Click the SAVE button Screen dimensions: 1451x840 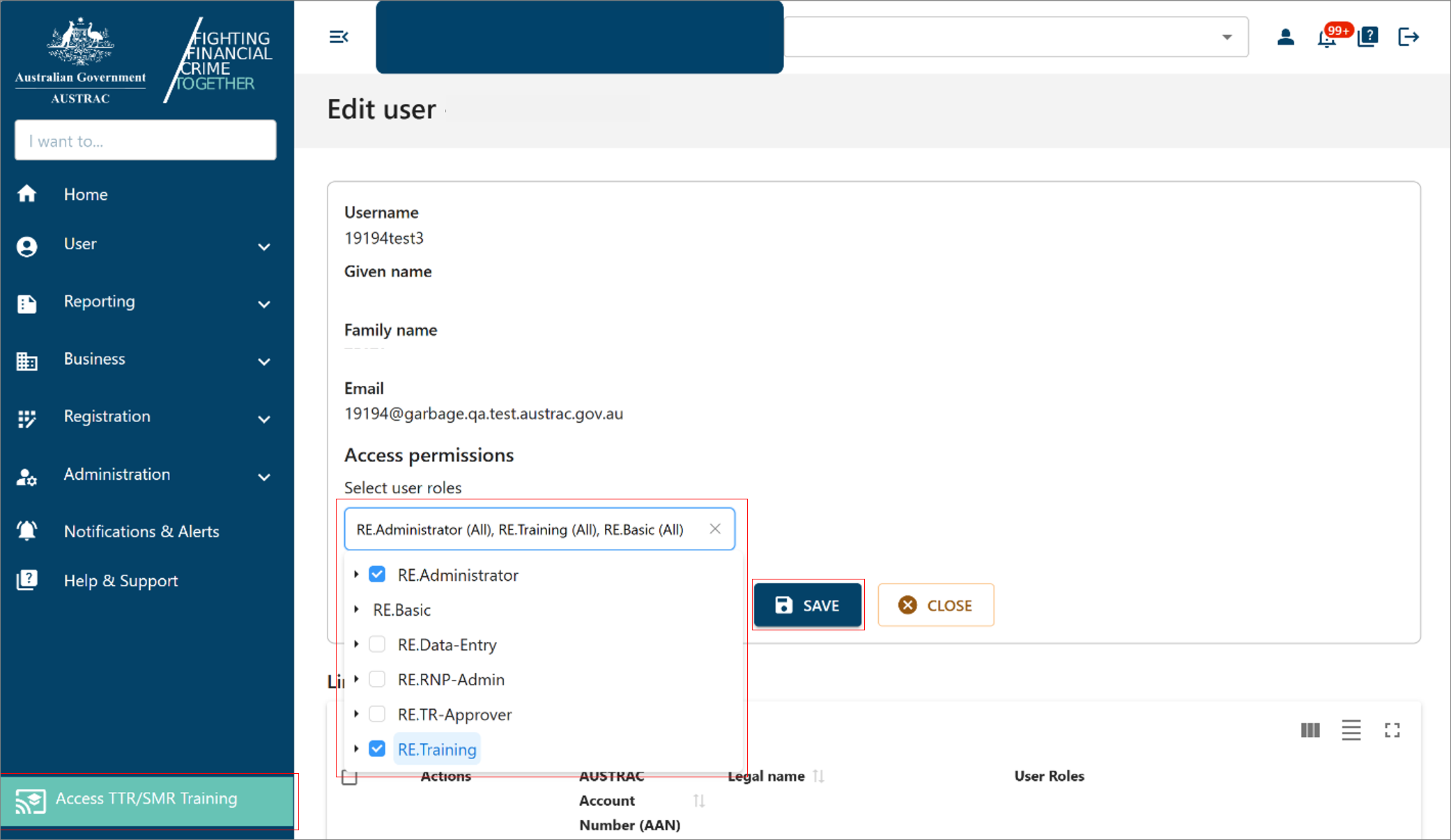808,605
